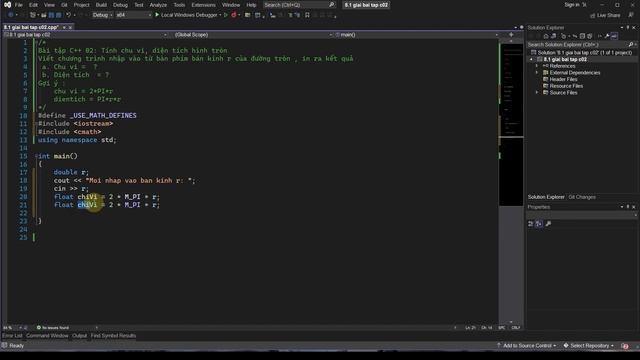Click the Visual Studio logo icon
640x360 pixels.
(7, 5)
